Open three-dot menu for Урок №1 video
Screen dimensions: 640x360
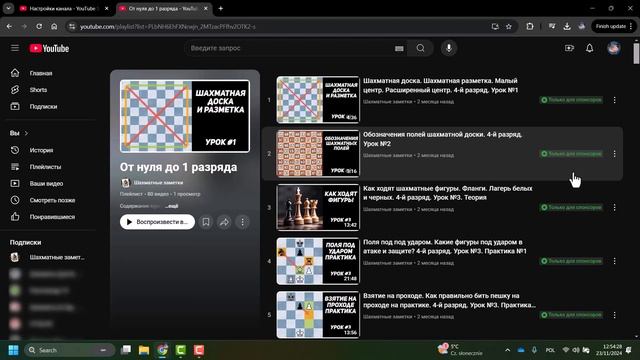tap(614, 100)
